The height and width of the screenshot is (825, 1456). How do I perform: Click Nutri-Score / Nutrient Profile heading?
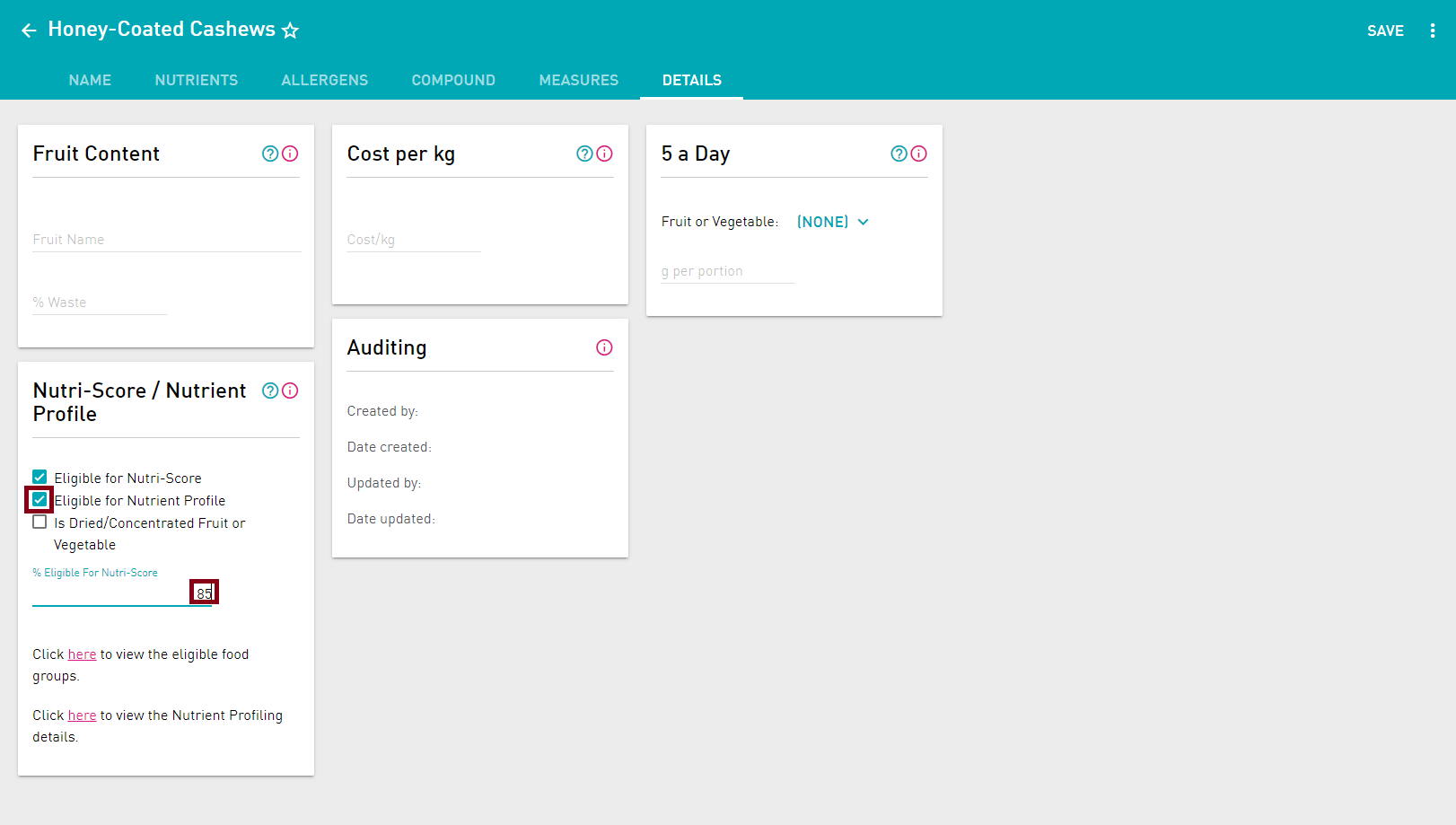click(139, 402)
